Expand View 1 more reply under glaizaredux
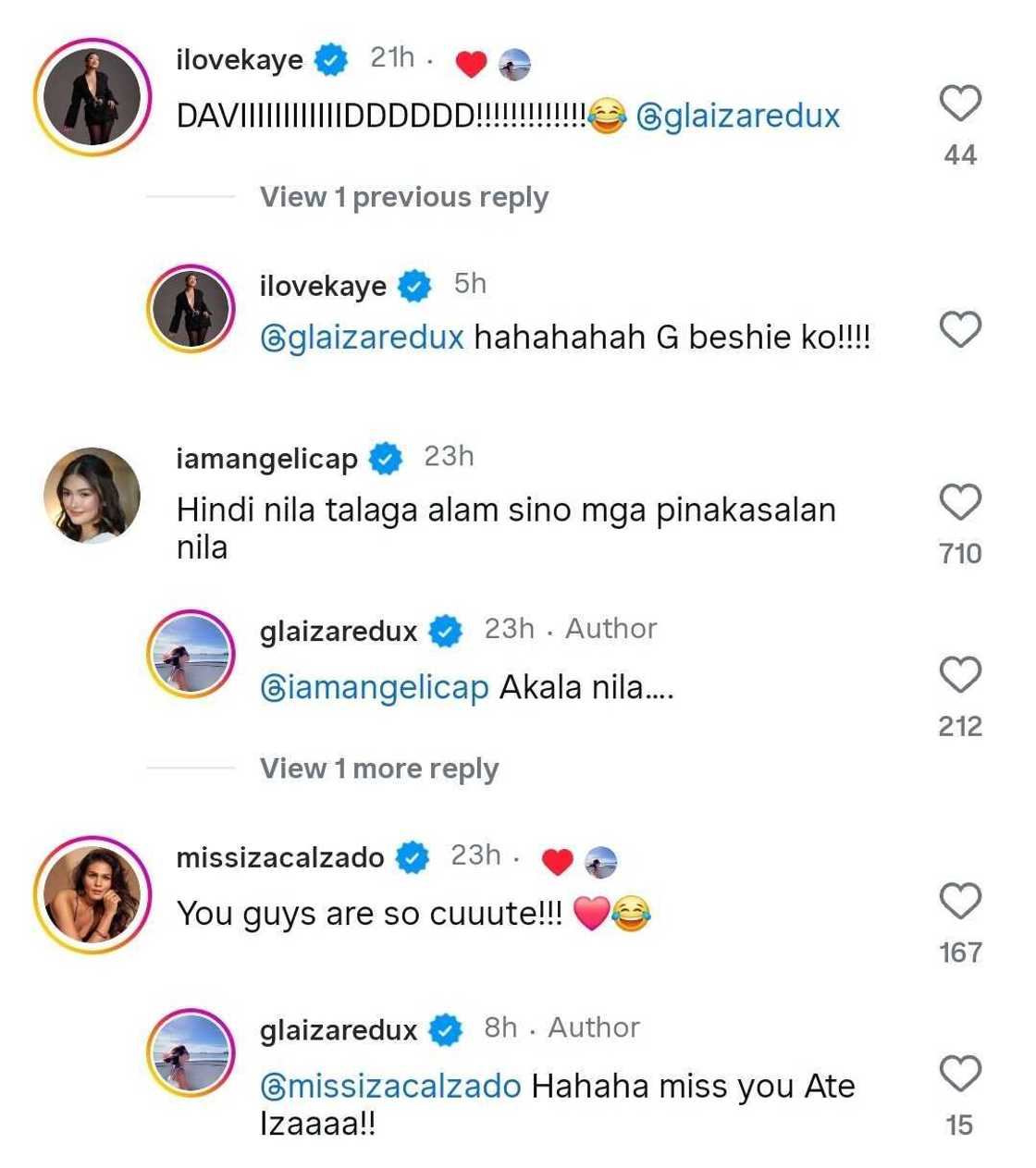Image resolution: width=1036 pixels, height=1168 pixels. (x=380, y=768)
